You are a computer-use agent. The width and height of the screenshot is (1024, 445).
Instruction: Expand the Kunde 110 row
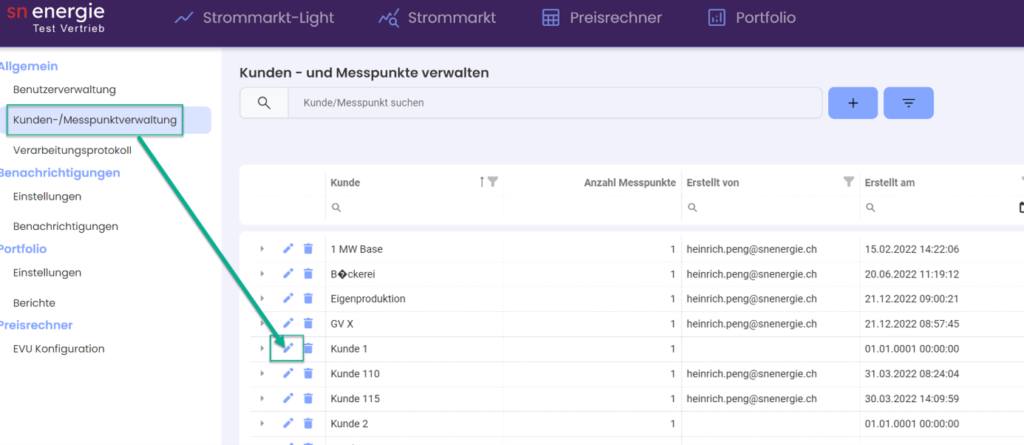coord(262,373)
